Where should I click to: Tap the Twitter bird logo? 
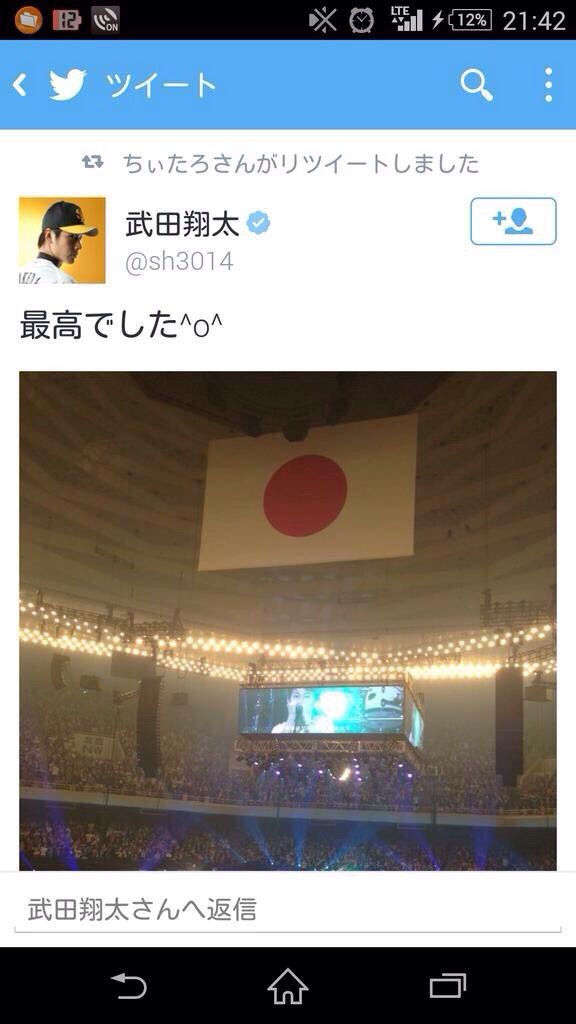click(x=68, y=85)
